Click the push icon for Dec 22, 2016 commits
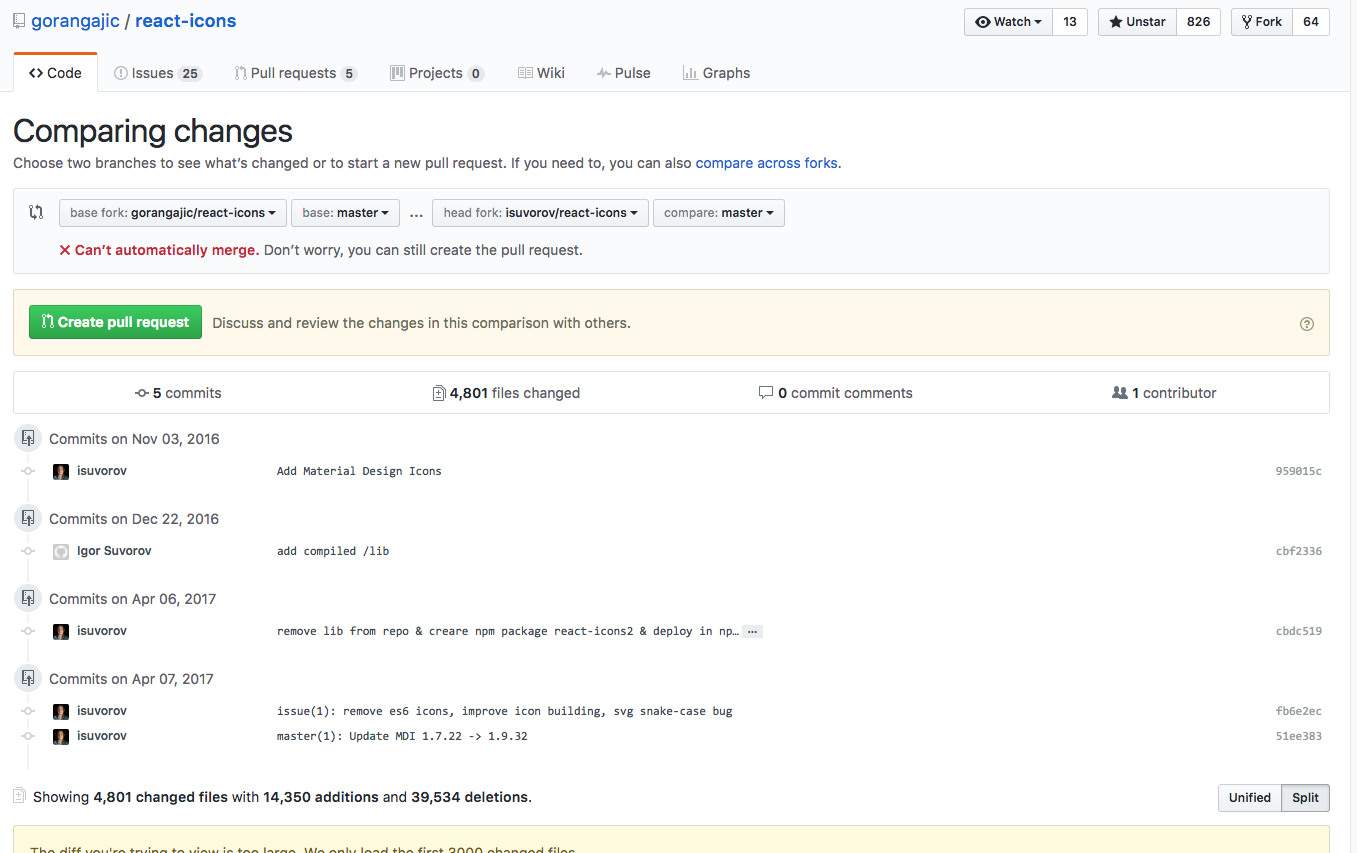Viewport: 1357px width, 853px height. tap(28, 518)
